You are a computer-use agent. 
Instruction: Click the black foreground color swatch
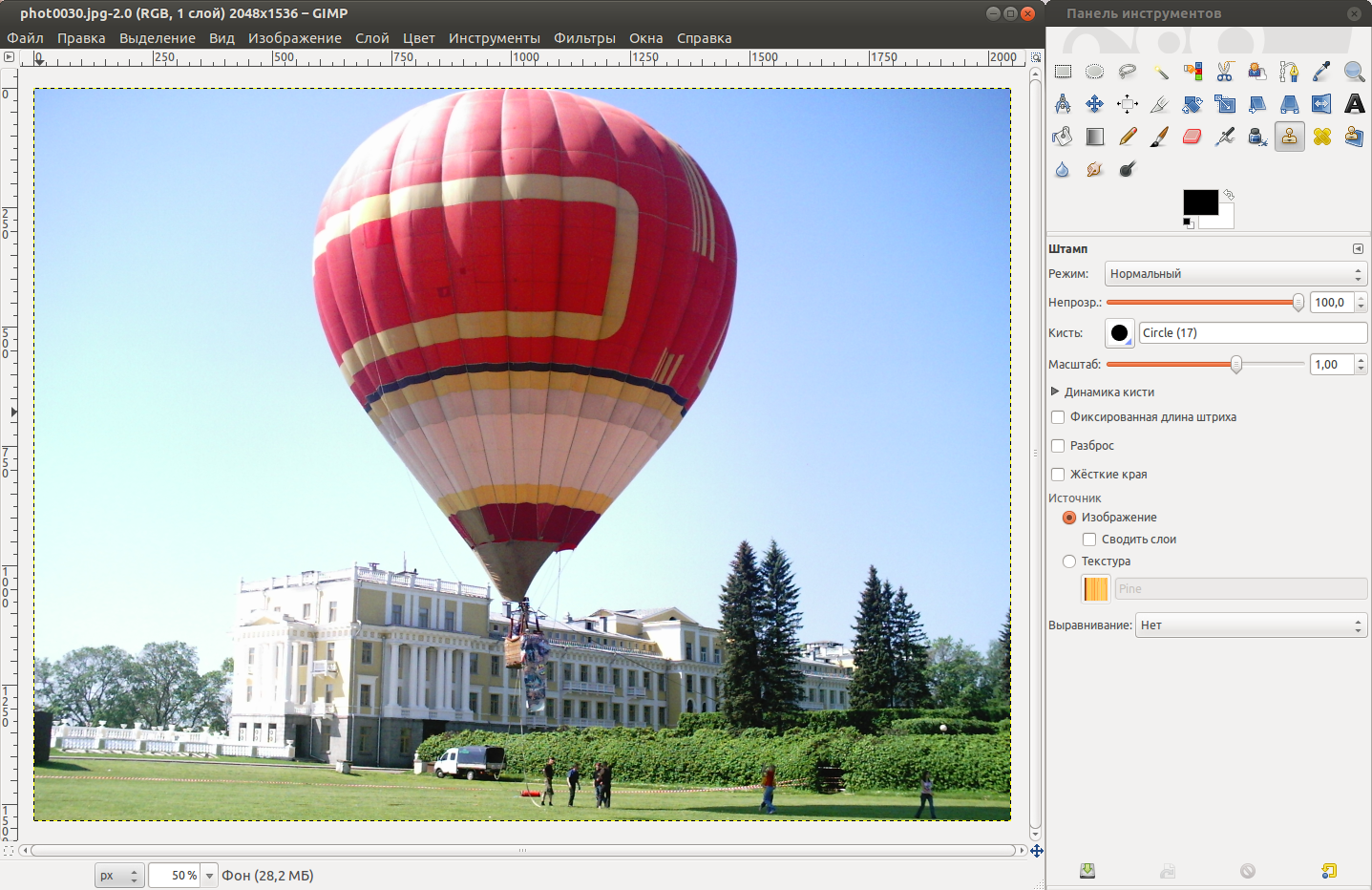1199,201
